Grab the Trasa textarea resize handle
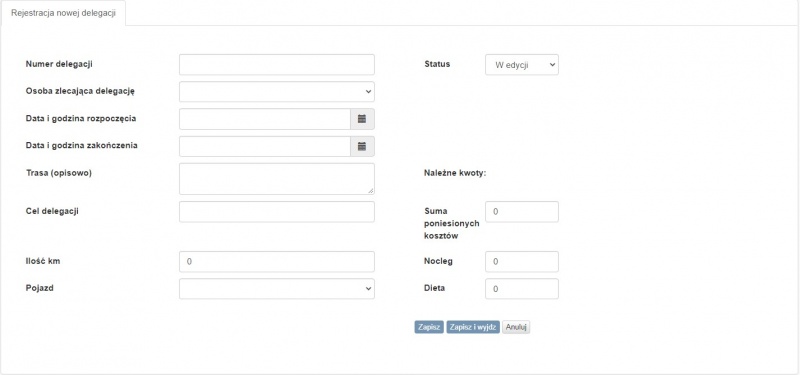Screen dimensions: 800x375 click(371, 191)
